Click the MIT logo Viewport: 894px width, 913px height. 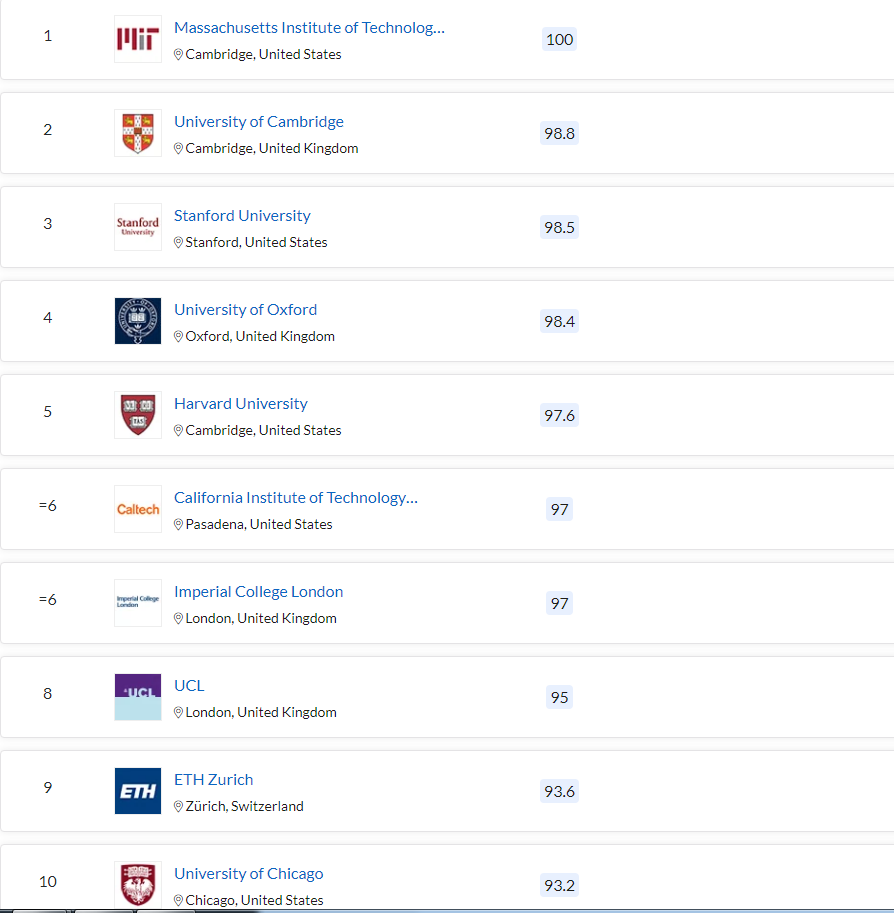pyautogui.click(x=138, y=39)
